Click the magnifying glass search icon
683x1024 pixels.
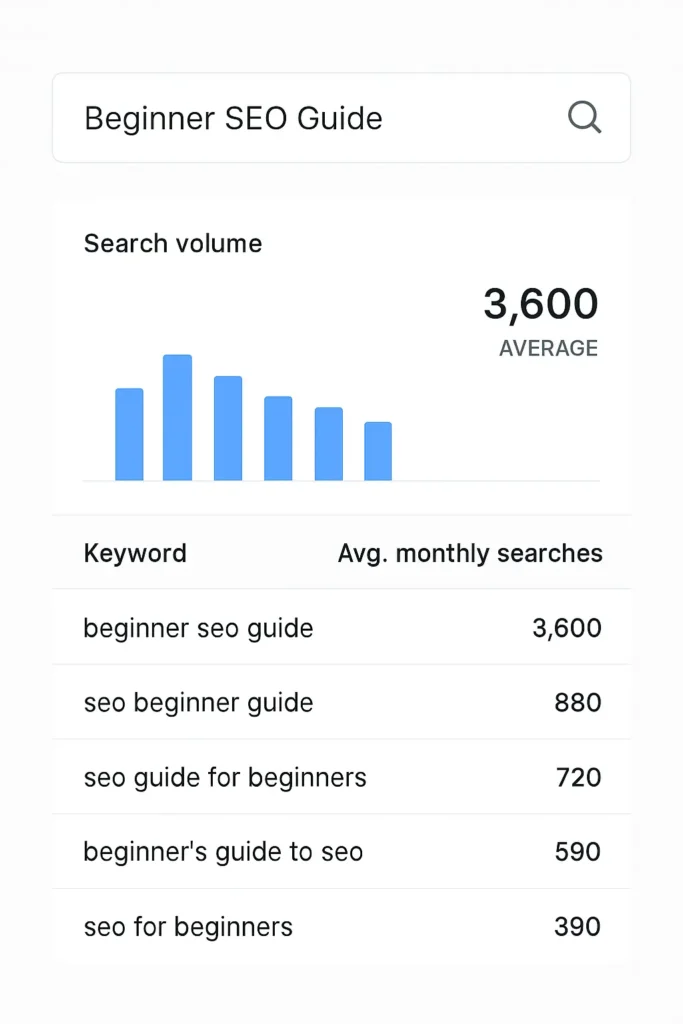(585, 117)
